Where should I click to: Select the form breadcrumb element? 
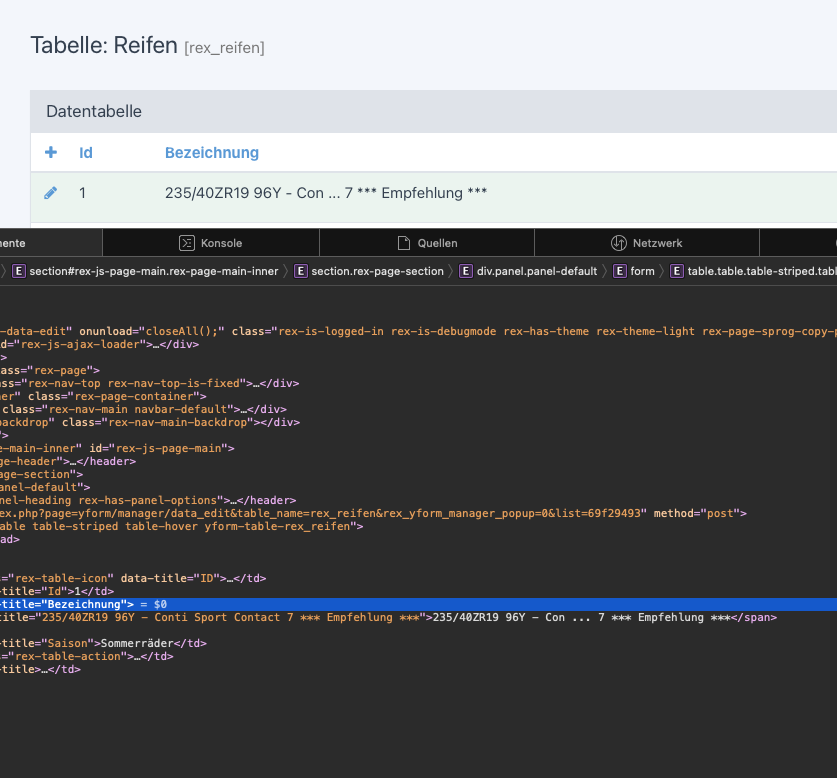(x=634, y=271)
